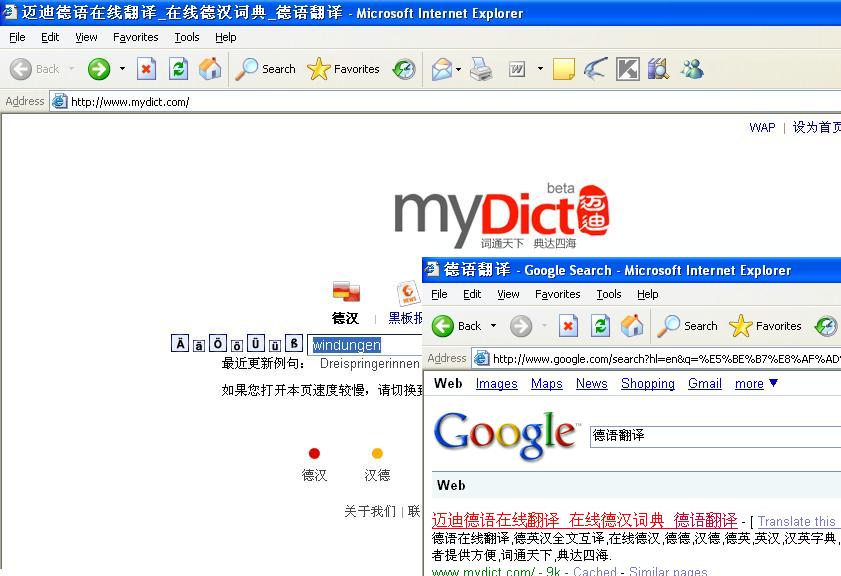
Task: Expand Google more dropdown
Action: click(756, 383)
